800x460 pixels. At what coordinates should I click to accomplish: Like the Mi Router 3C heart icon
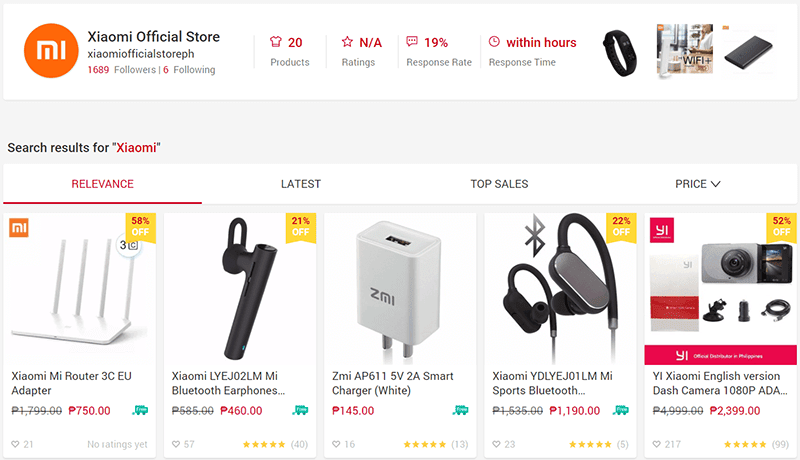click(x=15, y=444)
